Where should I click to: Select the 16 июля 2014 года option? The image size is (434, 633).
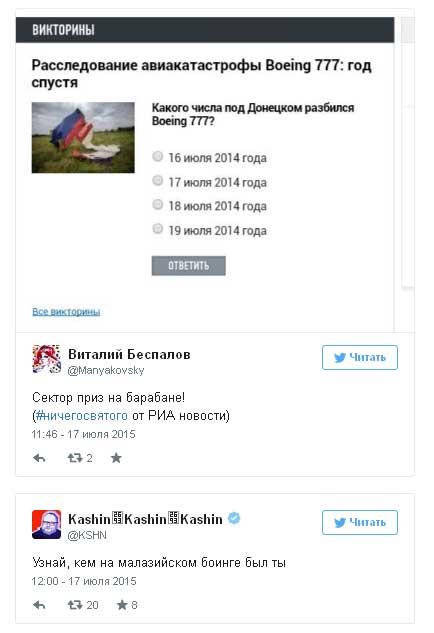[x=157, y=156]
